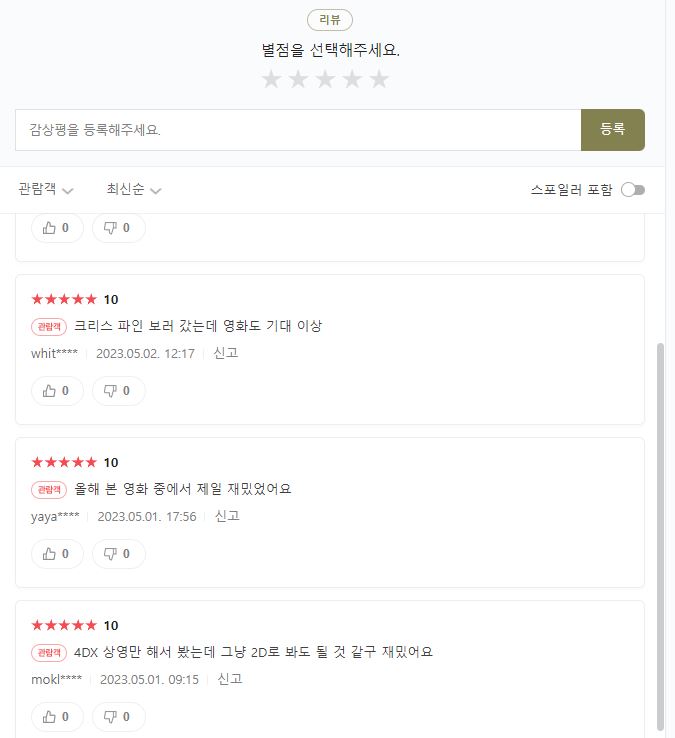
Task: Select the 리뷰 tab label
Action: pyautogui.click(x=329, y=21)
